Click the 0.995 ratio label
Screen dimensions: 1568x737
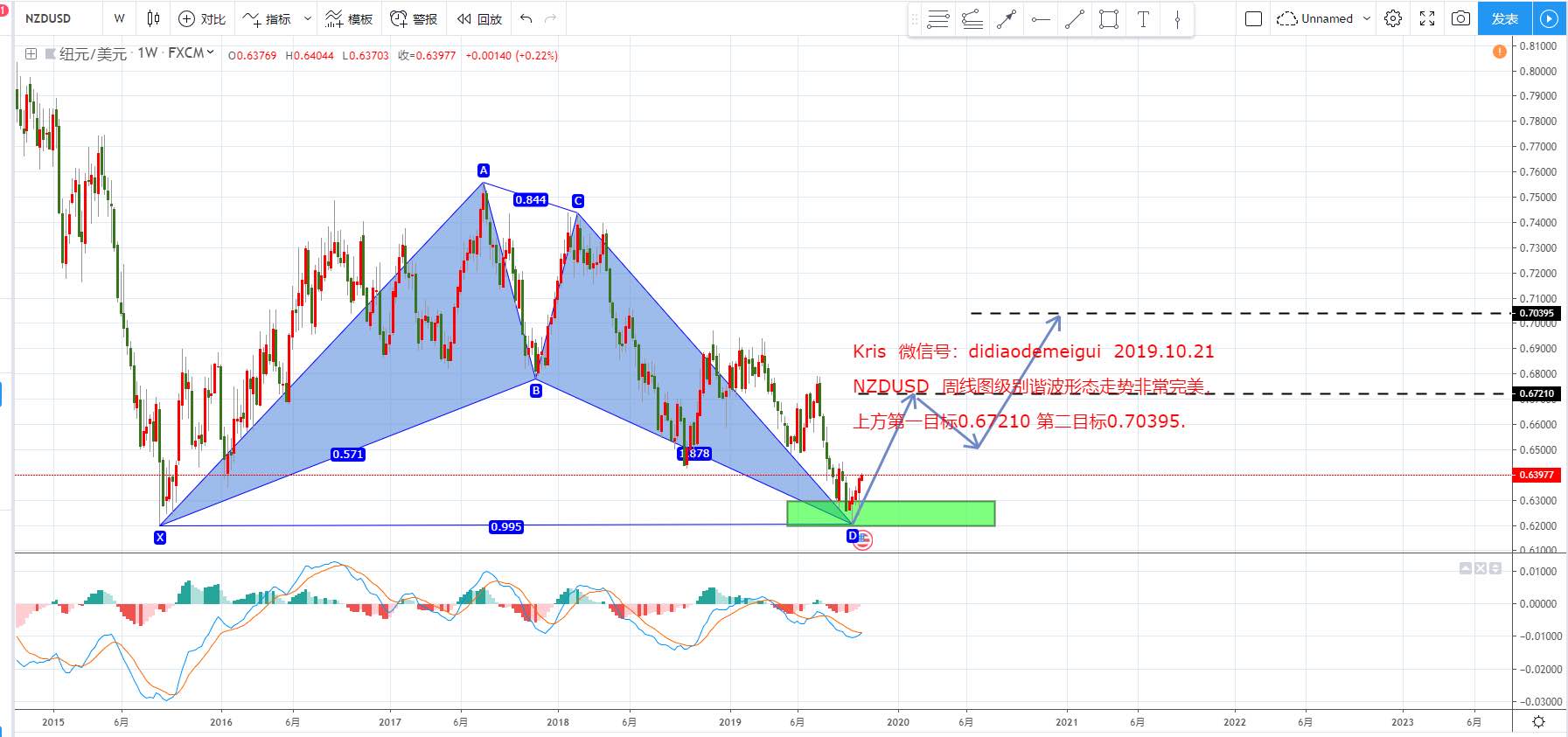(506, 526)
